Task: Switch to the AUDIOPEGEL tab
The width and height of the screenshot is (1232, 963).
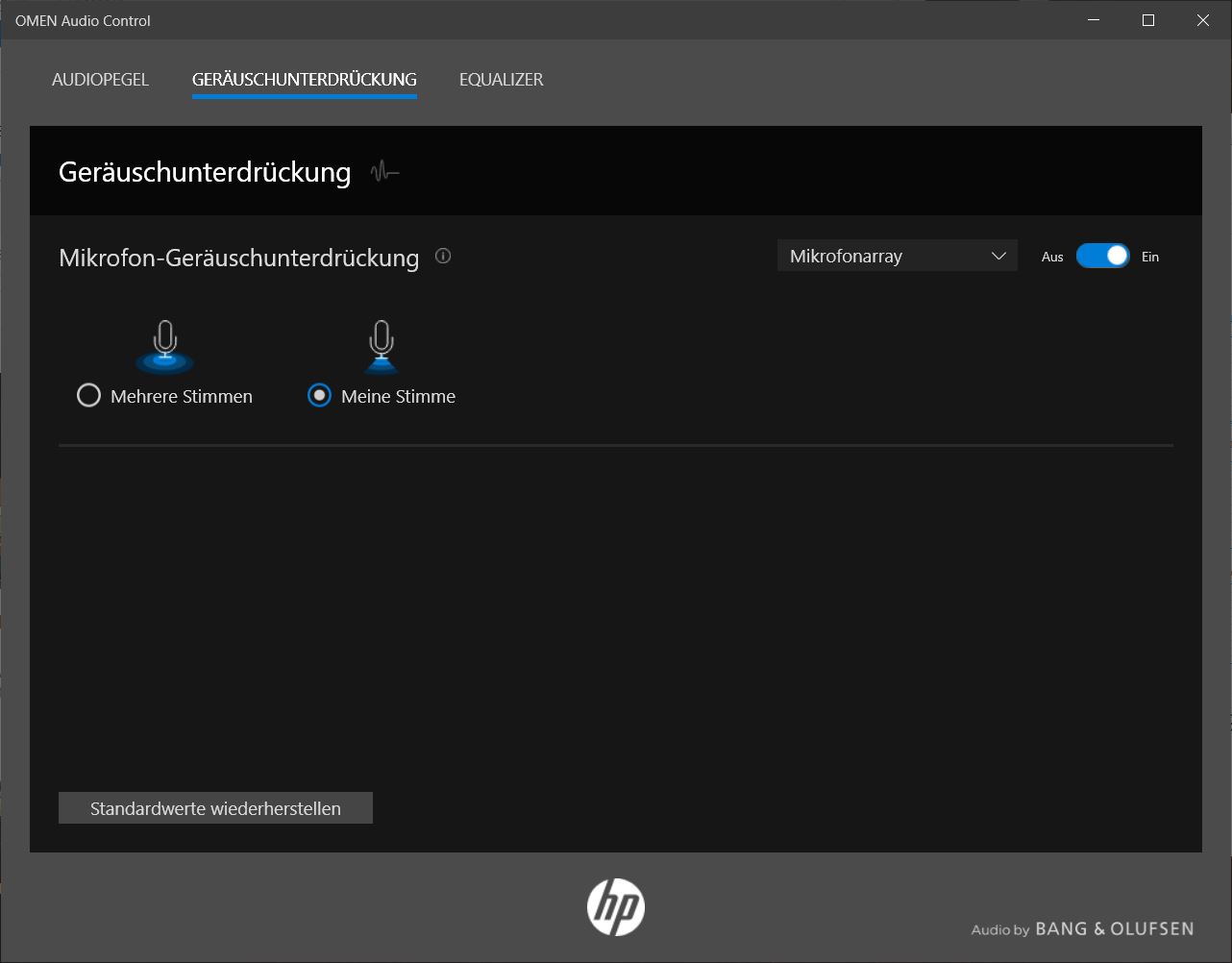Action: [x=100, y=80]
